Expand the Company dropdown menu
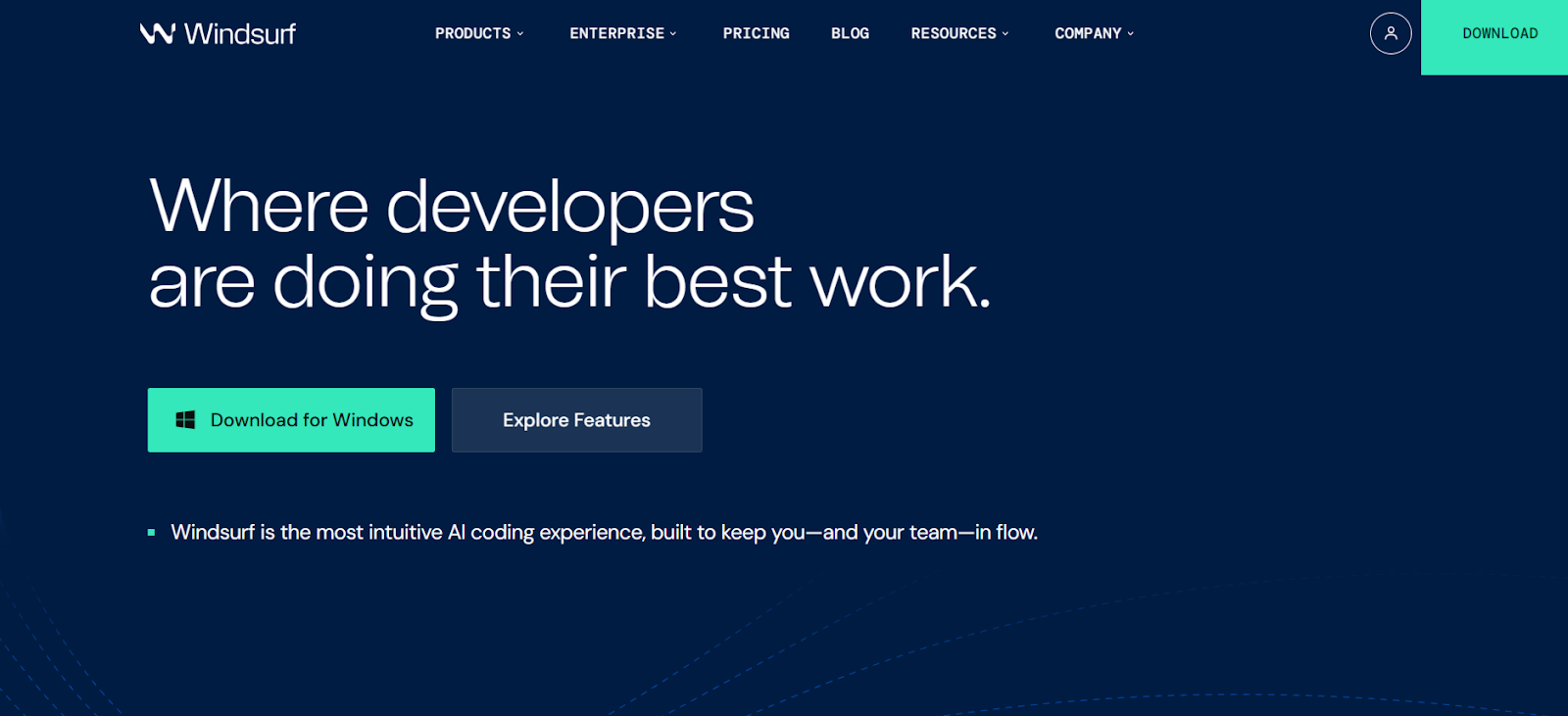The width and height of the screenshot is (1568, 716). point(1094,33)
